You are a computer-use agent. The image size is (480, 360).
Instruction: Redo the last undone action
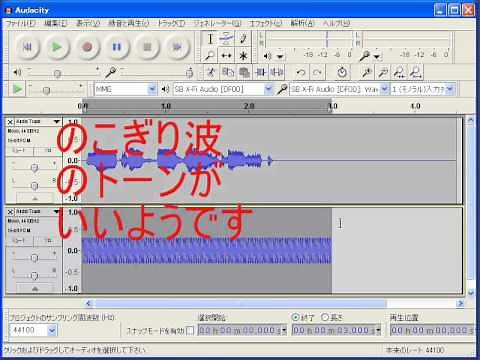tap(317, 72)
